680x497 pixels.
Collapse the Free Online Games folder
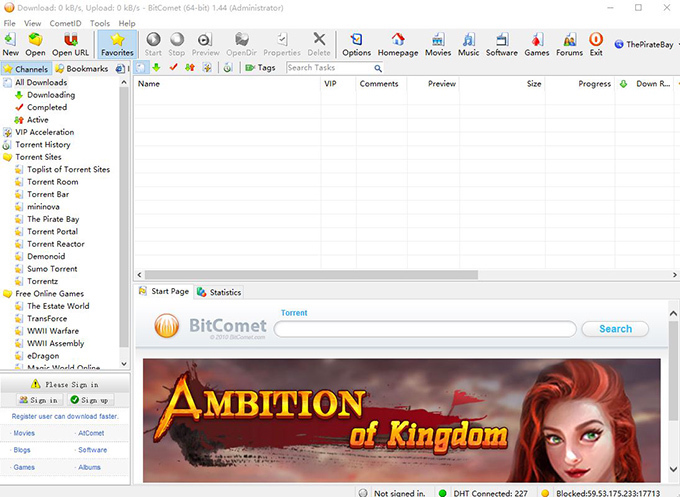point(7,294)
